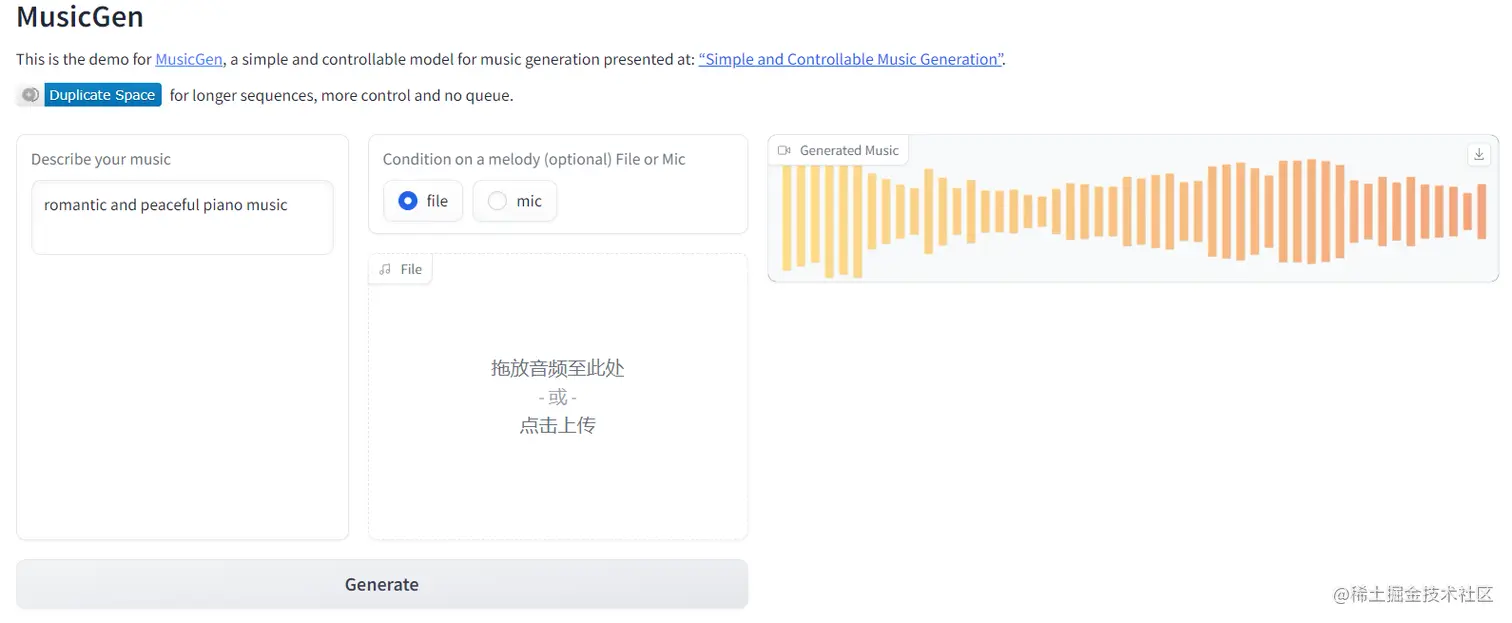Focus the music description text box
Image resolution: width=1512 pixels, height=623 pixels.
coord(182,217)
